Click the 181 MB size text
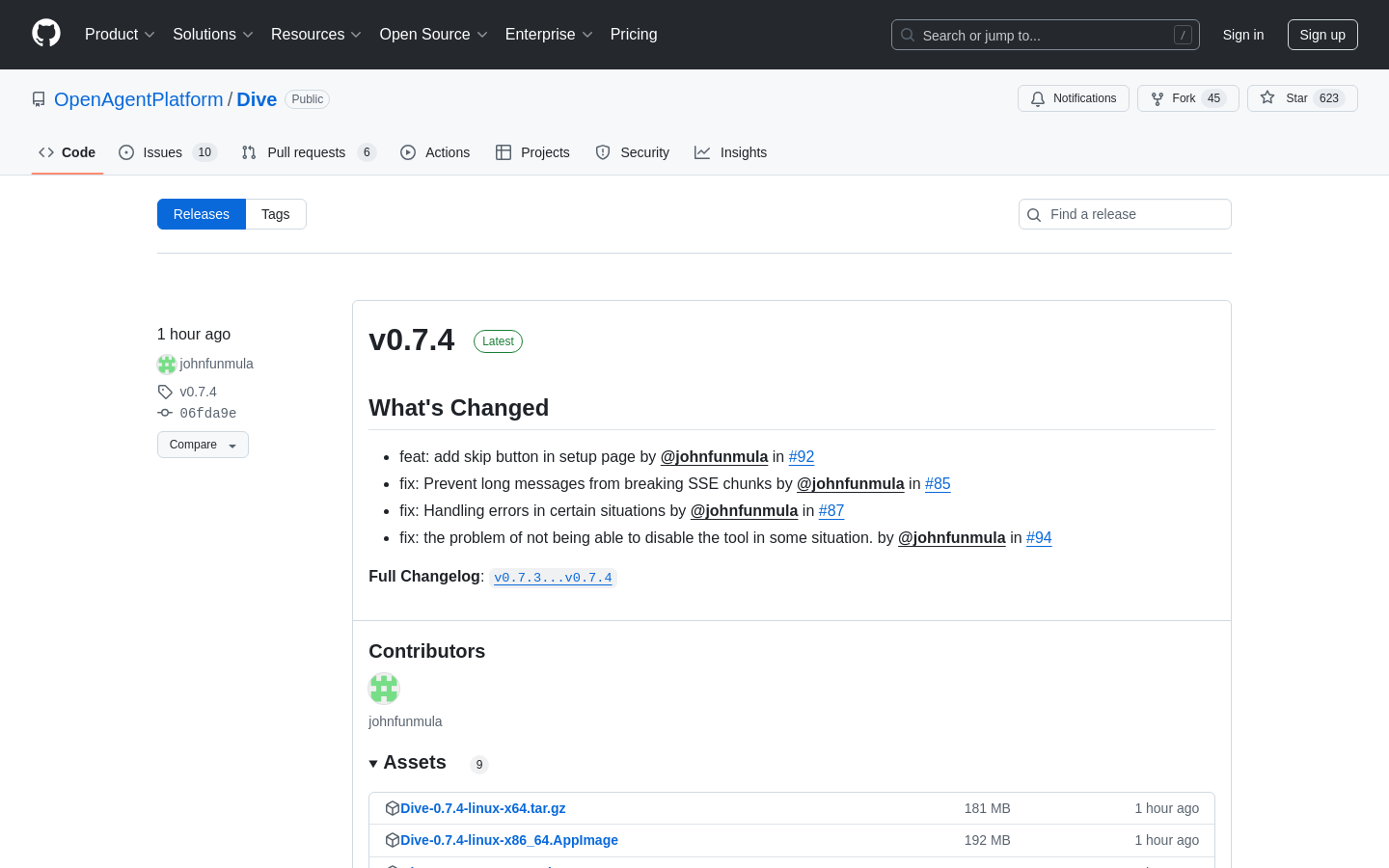Screen dimensions: 1389x868 click(987, 808)
